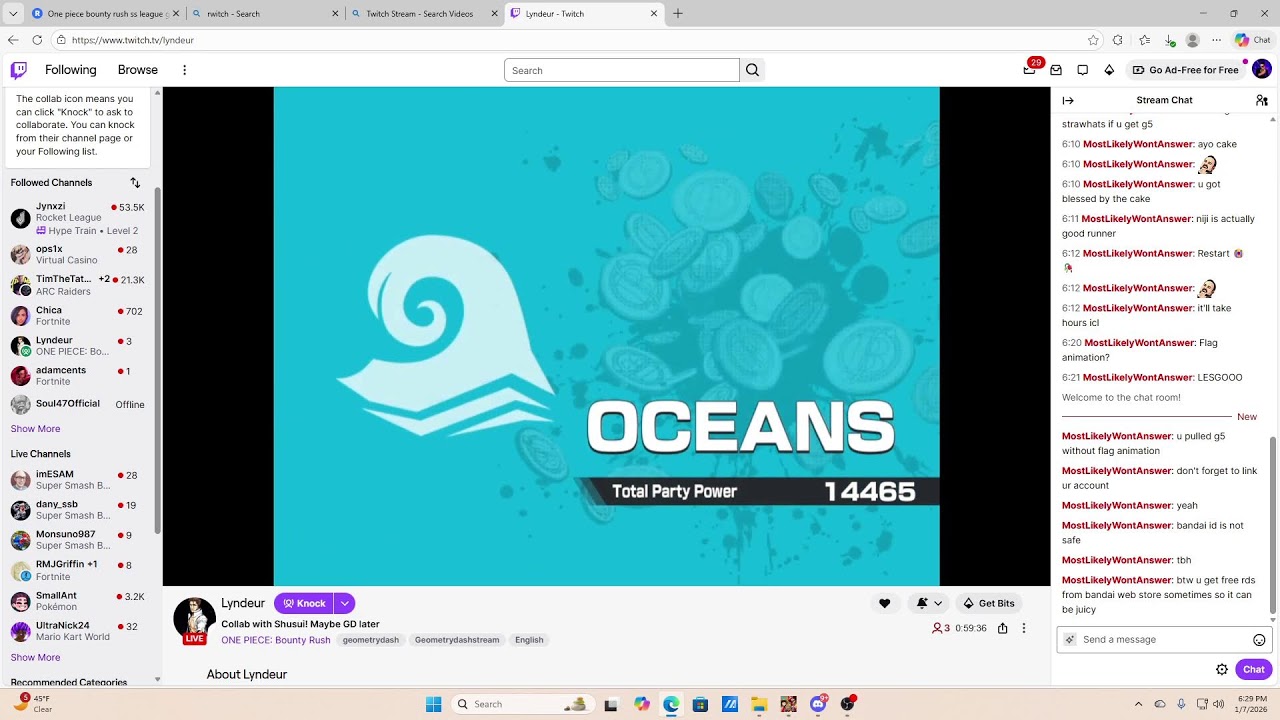Click the heart follow icon
1280x720 pixels.
884,603
